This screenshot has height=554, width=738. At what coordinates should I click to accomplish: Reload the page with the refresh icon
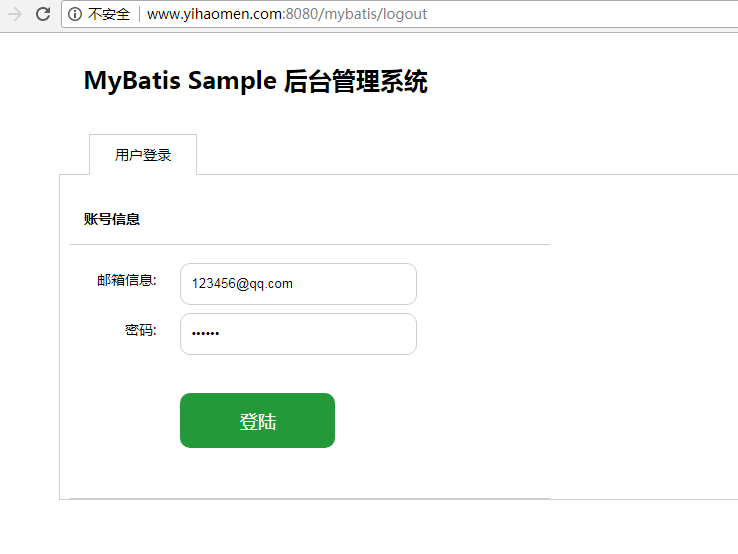point(43,14)
